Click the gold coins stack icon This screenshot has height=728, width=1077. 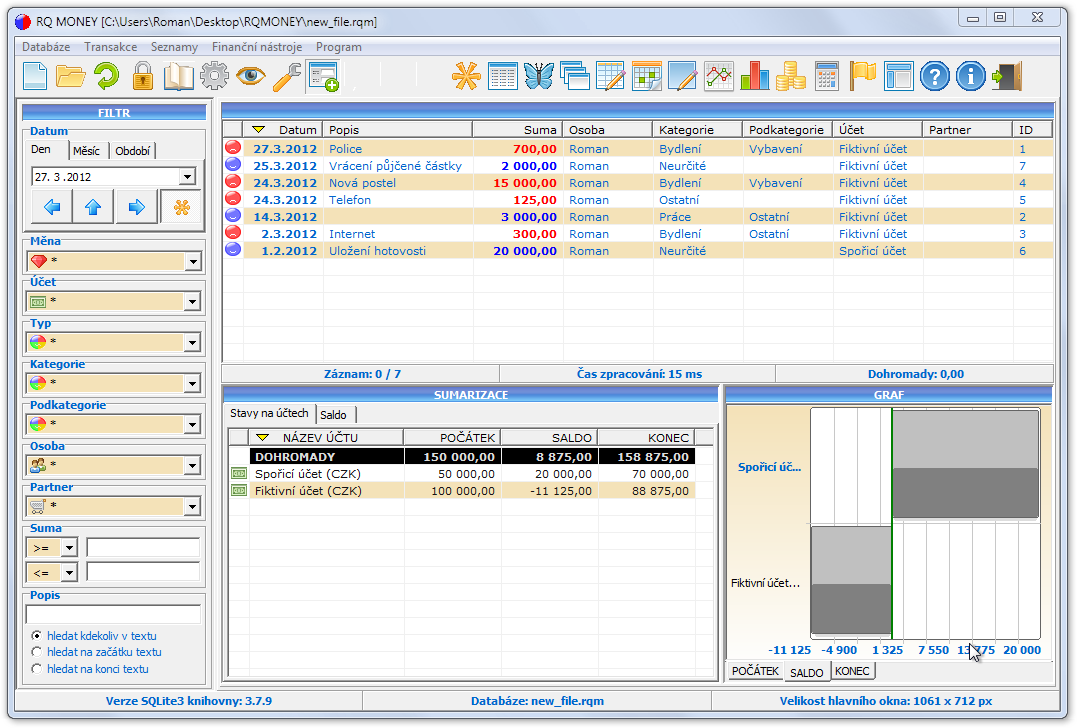(x=791, y=76)
